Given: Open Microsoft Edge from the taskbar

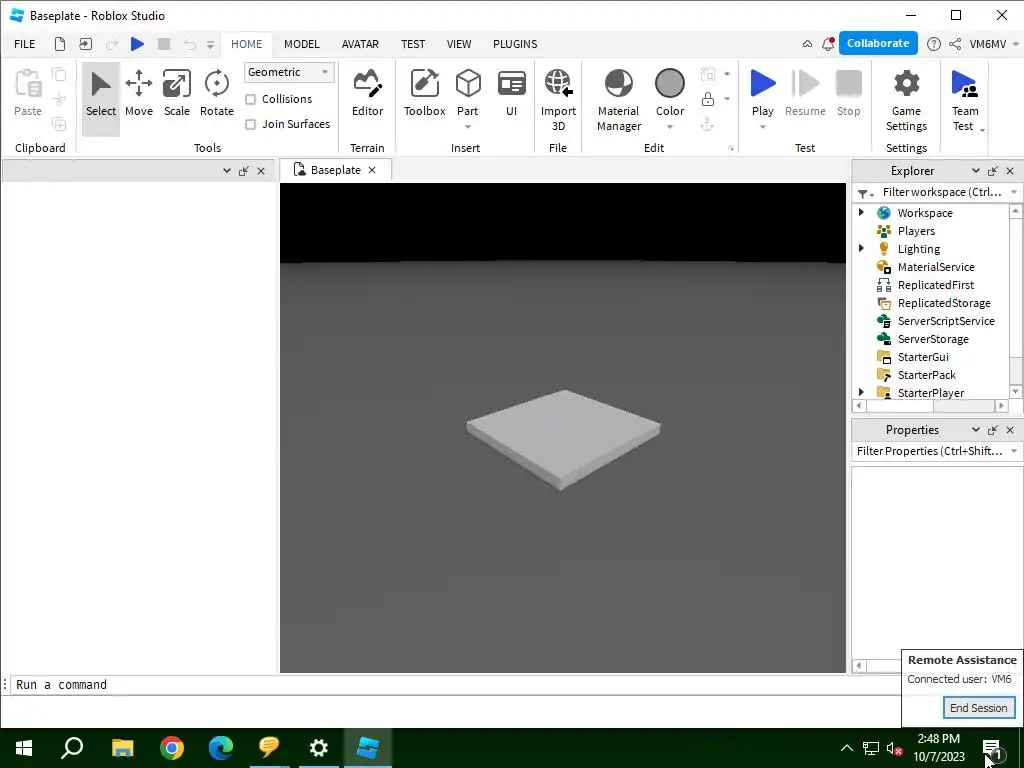Looking at the screenshot, I should click(x=221, y=748).
